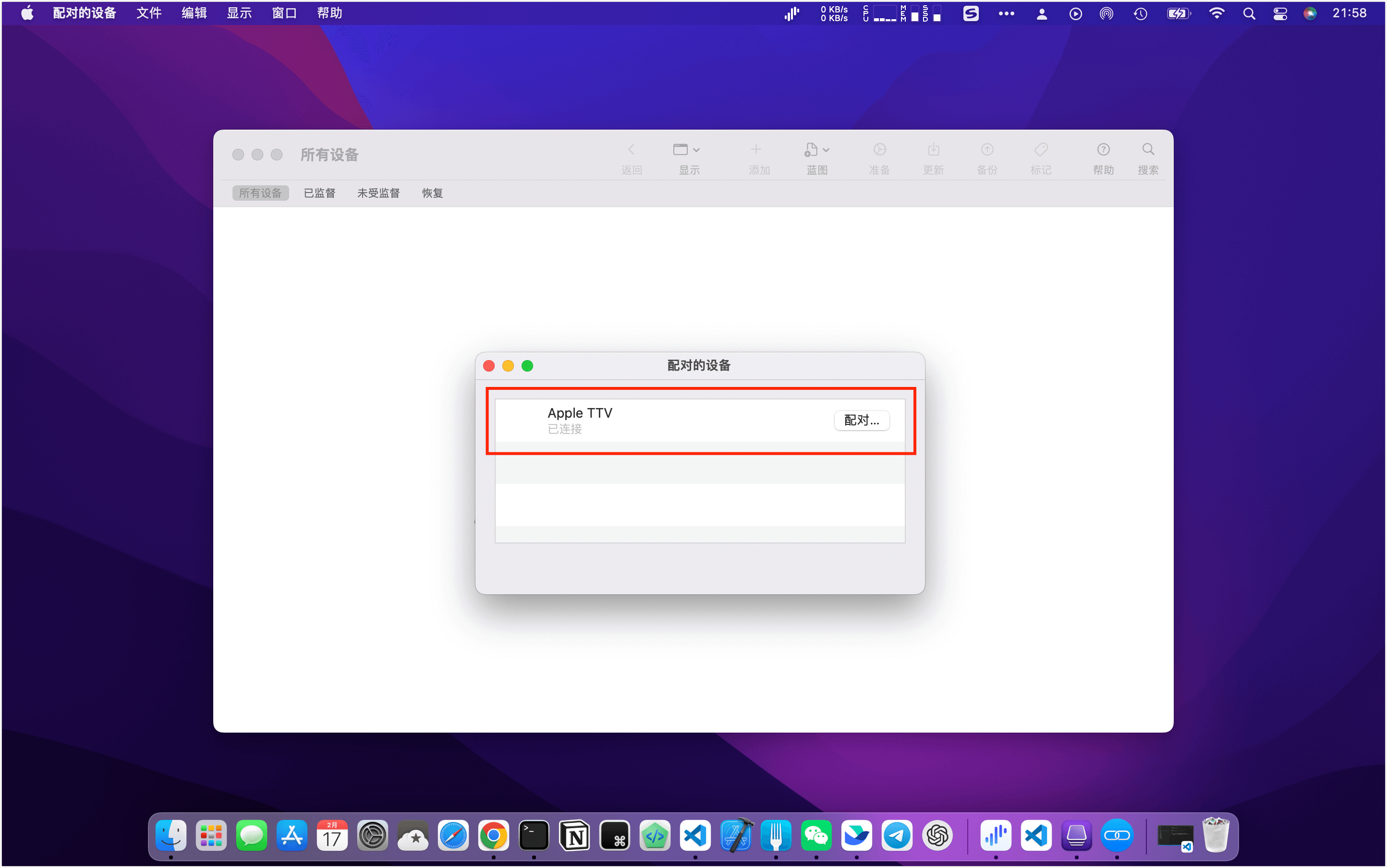This screenshot has width=1387, height=868.
Task: Switch to the 未受监督 tab
Action: (x=378, y=193)
